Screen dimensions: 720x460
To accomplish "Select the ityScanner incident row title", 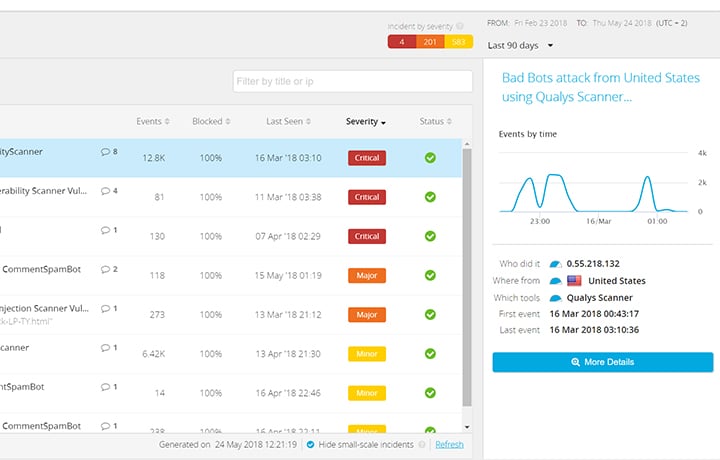I will [21, 151].
